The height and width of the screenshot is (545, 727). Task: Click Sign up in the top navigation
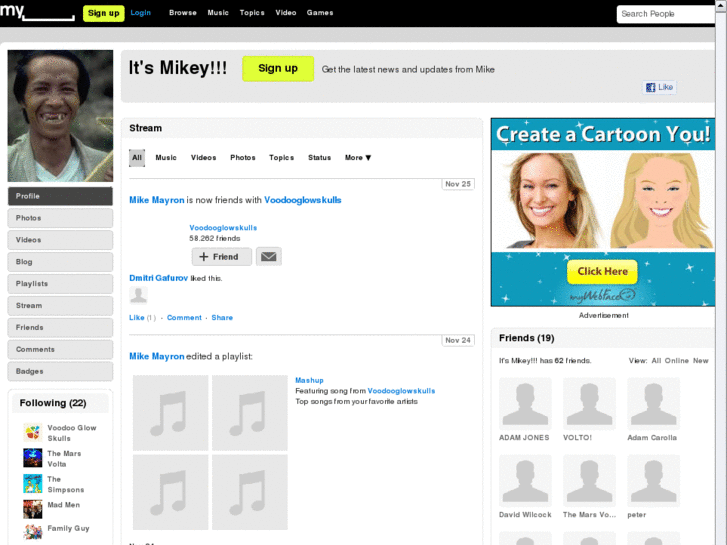tap(104, 13)
